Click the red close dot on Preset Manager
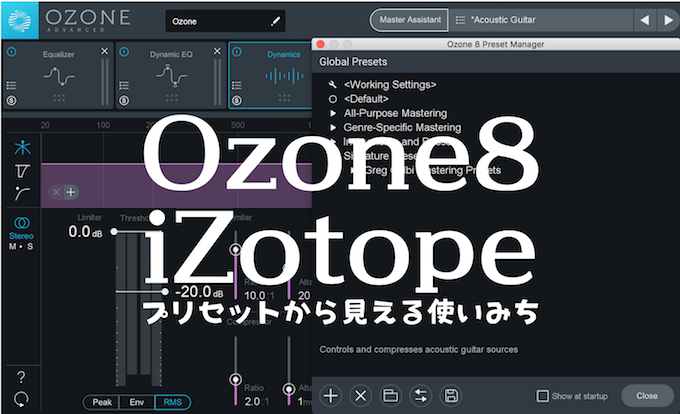Image resolution: width=680 pixels, height=414 pixels. click(320, 44)
